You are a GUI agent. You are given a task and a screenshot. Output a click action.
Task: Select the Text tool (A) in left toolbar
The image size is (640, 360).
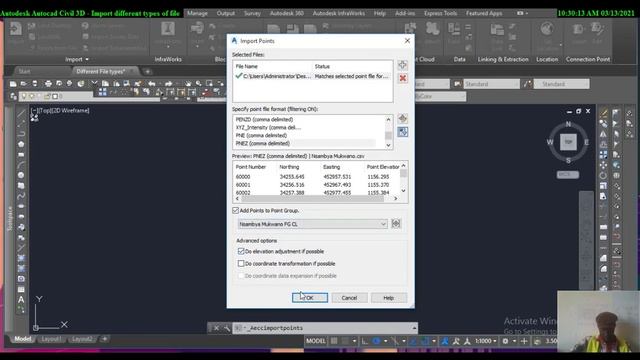[21, 300]
